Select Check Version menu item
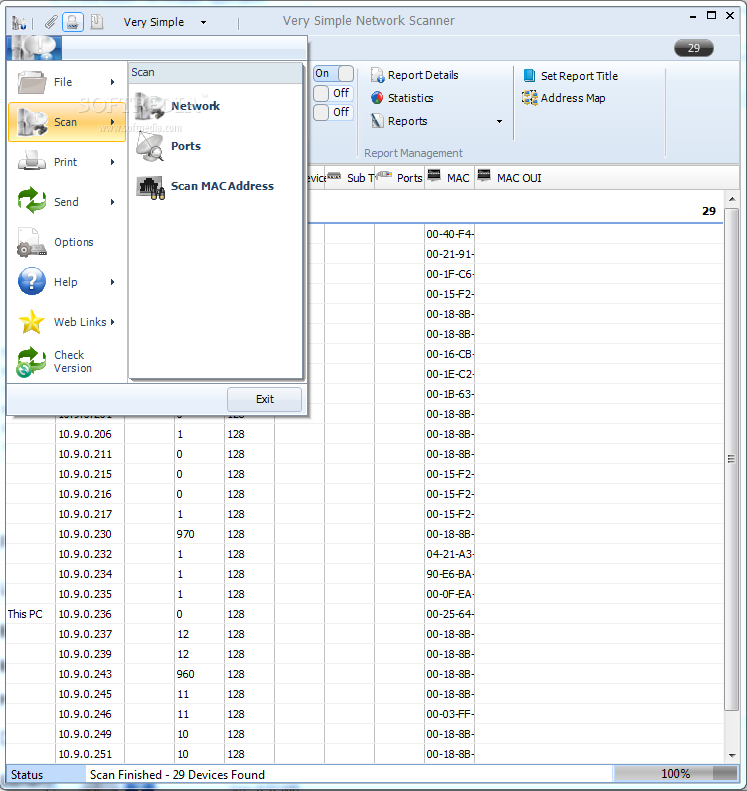 pos(67,362)
